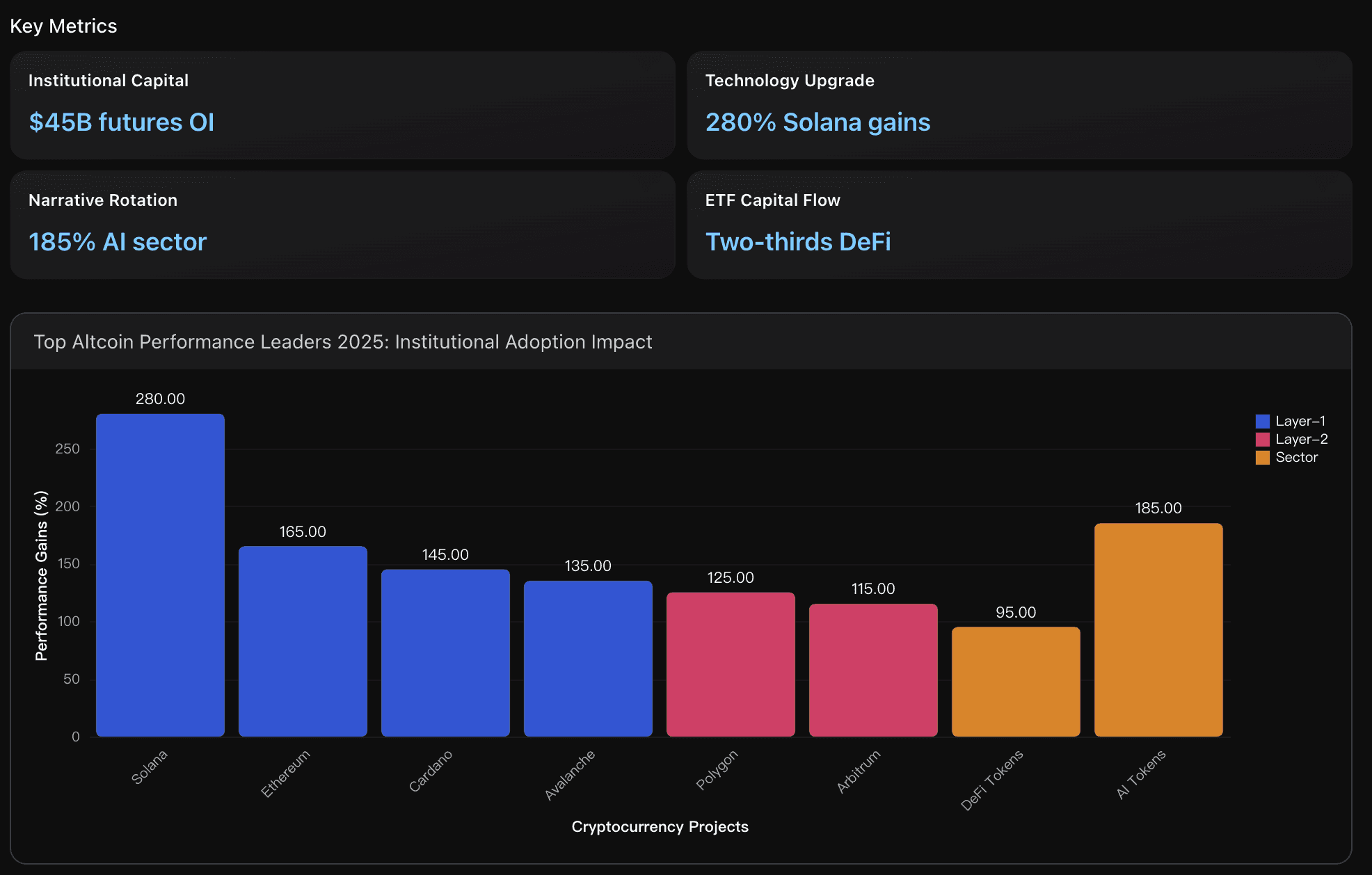Screen dimensions: 1372x875
Task: Click the Performance Gains (%) axis title
Action: (x=42, y=576)
